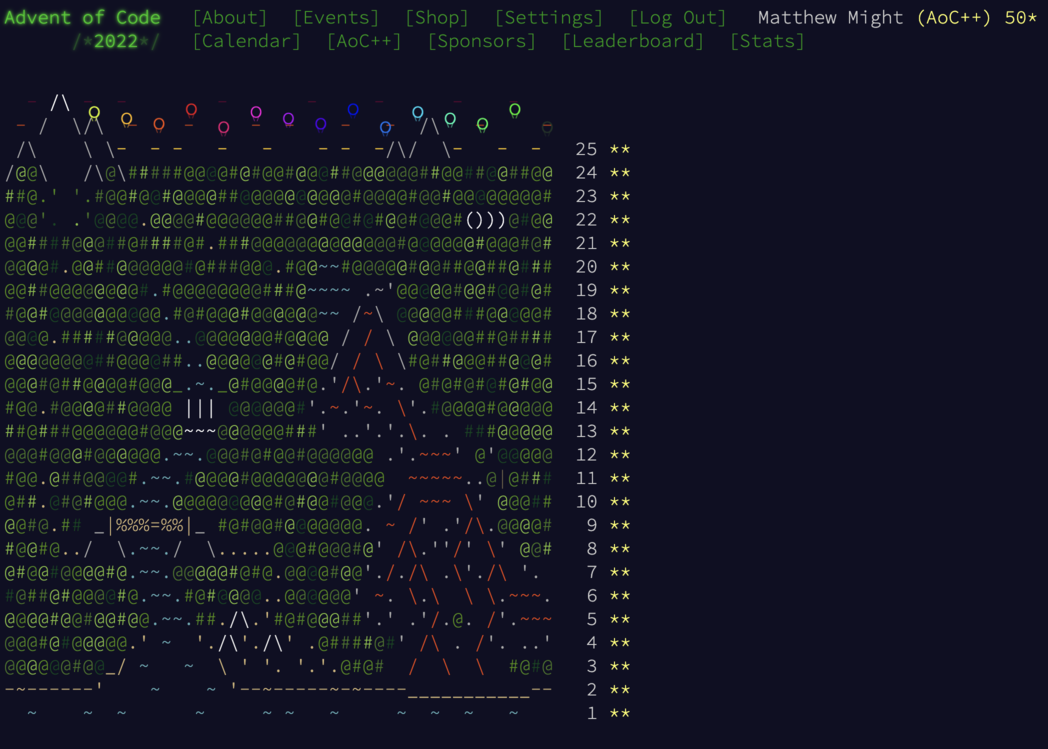Open the Shop link

[436, 17]
